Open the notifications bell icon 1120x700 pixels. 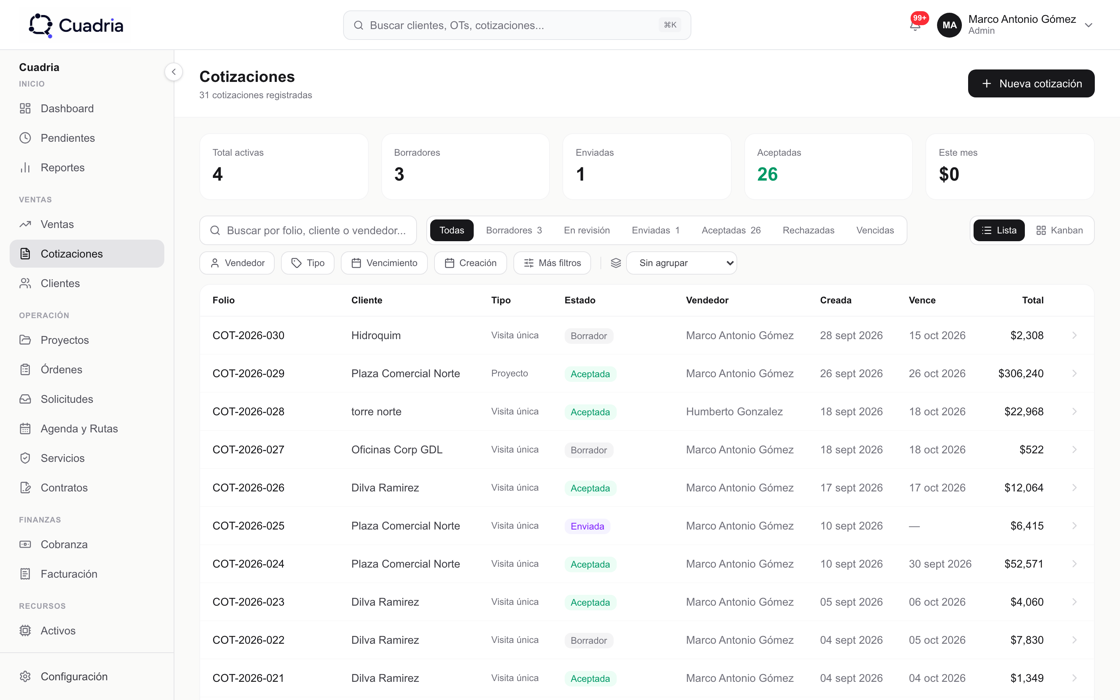pyautogui.click(x=915, y=25)
